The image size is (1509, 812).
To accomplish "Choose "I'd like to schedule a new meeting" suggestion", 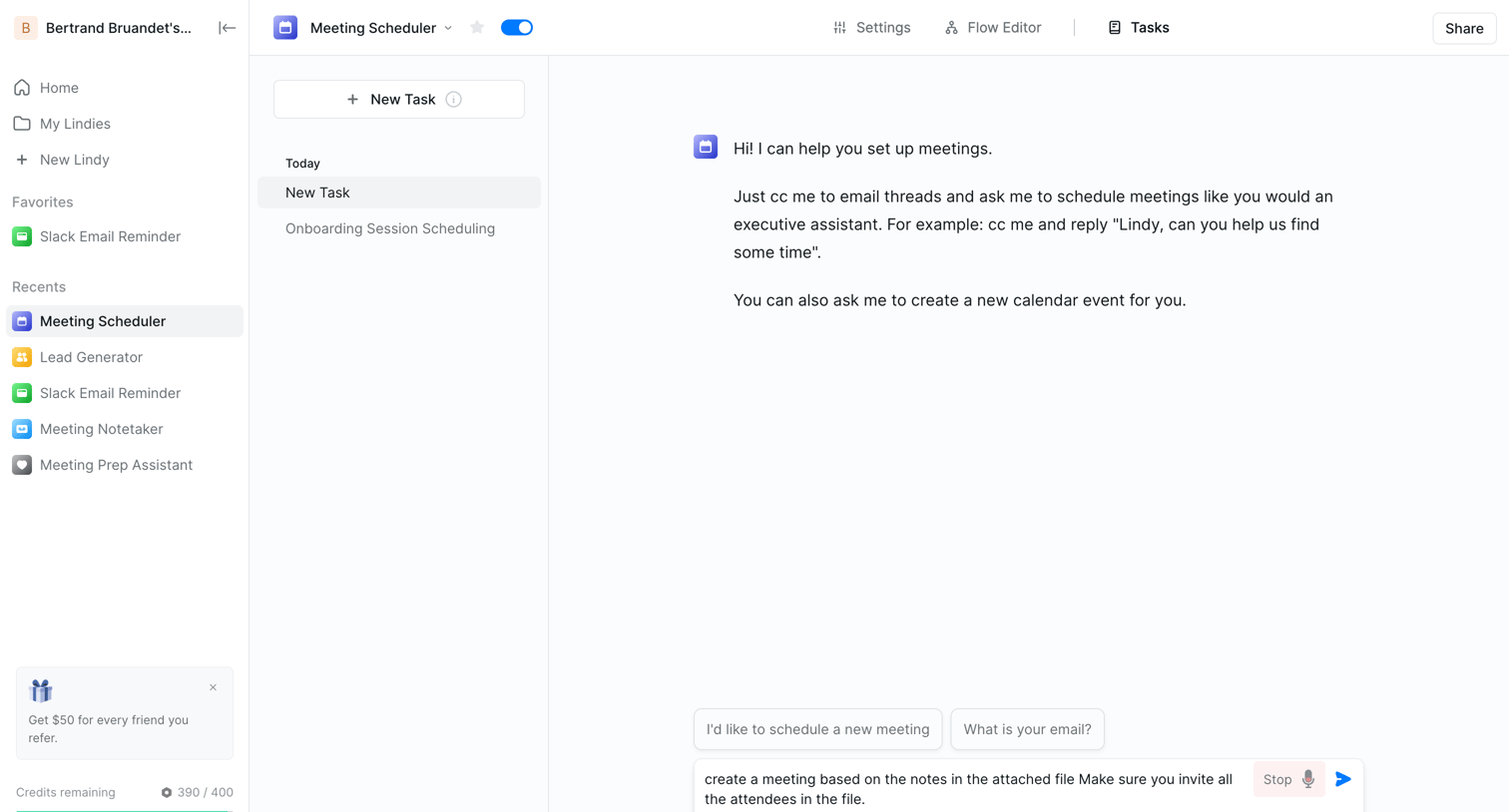I will point(817,729).
